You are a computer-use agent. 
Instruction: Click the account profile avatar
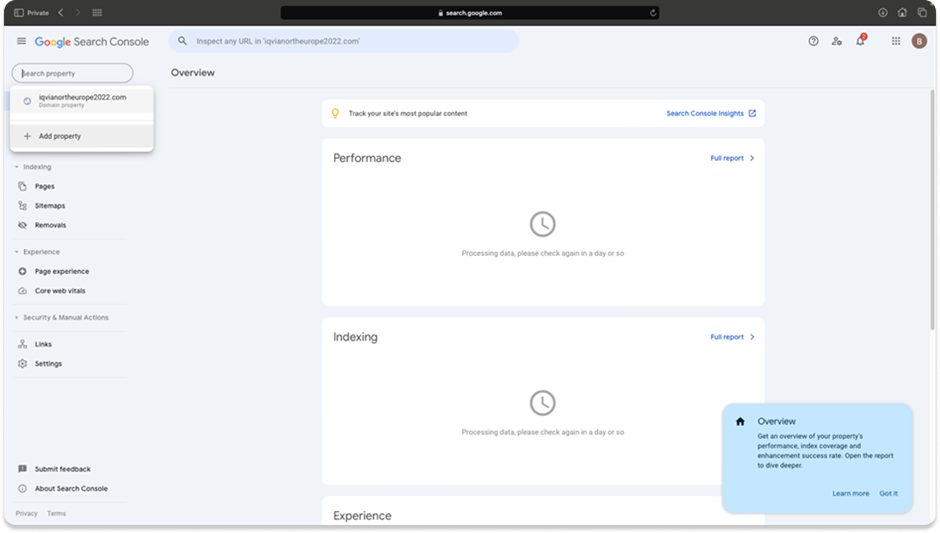(x=919, y=41)
